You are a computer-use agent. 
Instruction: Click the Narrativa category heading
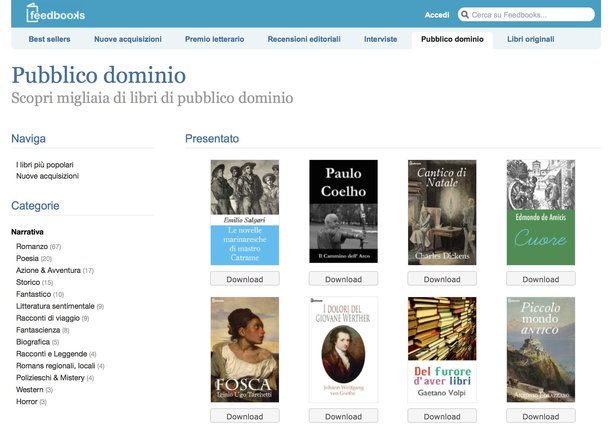(x=27, y=232)
